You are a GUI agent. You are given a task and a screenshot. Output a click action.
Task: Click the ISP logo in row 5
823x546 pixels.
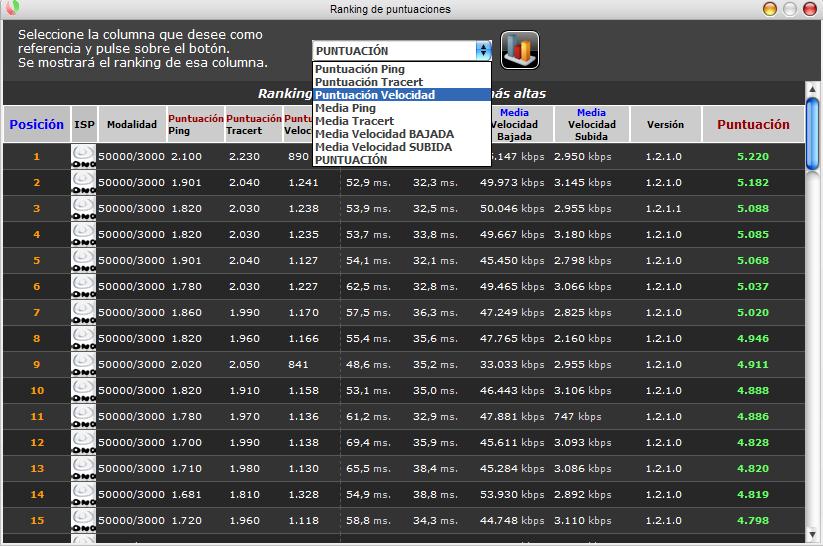click(x=84, y=260)
